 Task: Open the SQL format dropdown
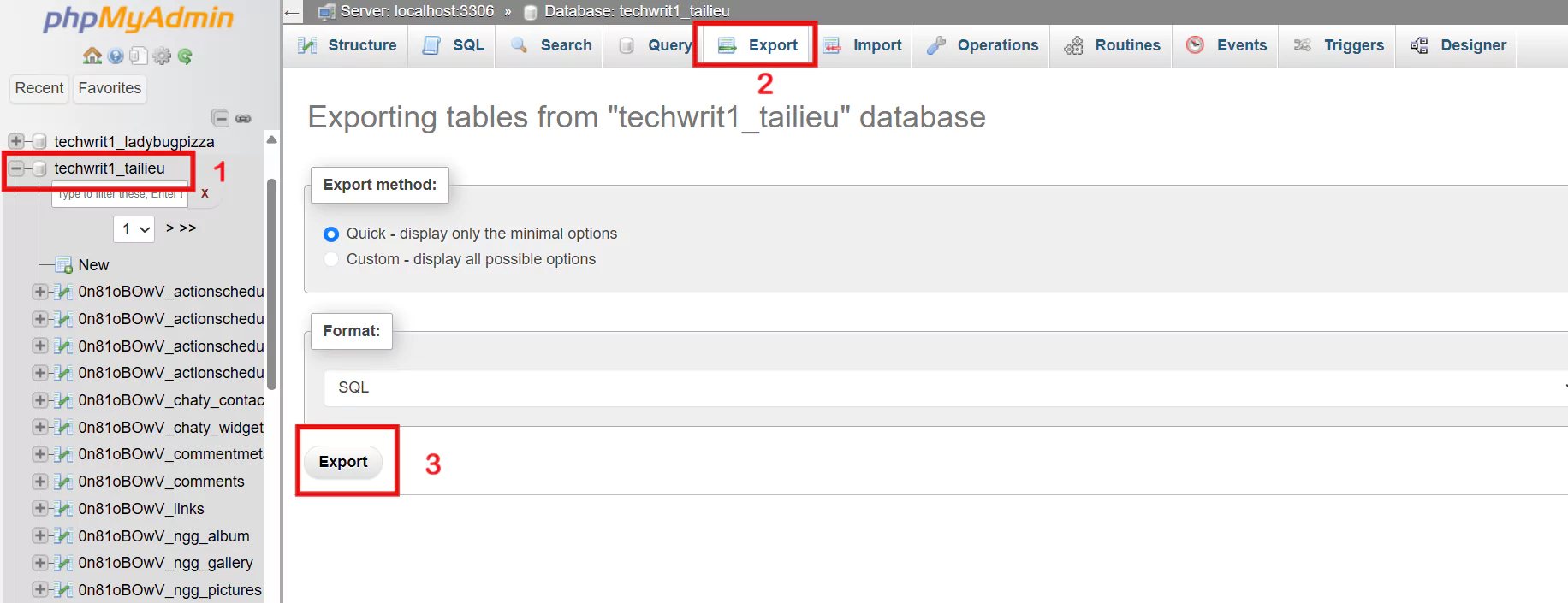click(941, 387)
